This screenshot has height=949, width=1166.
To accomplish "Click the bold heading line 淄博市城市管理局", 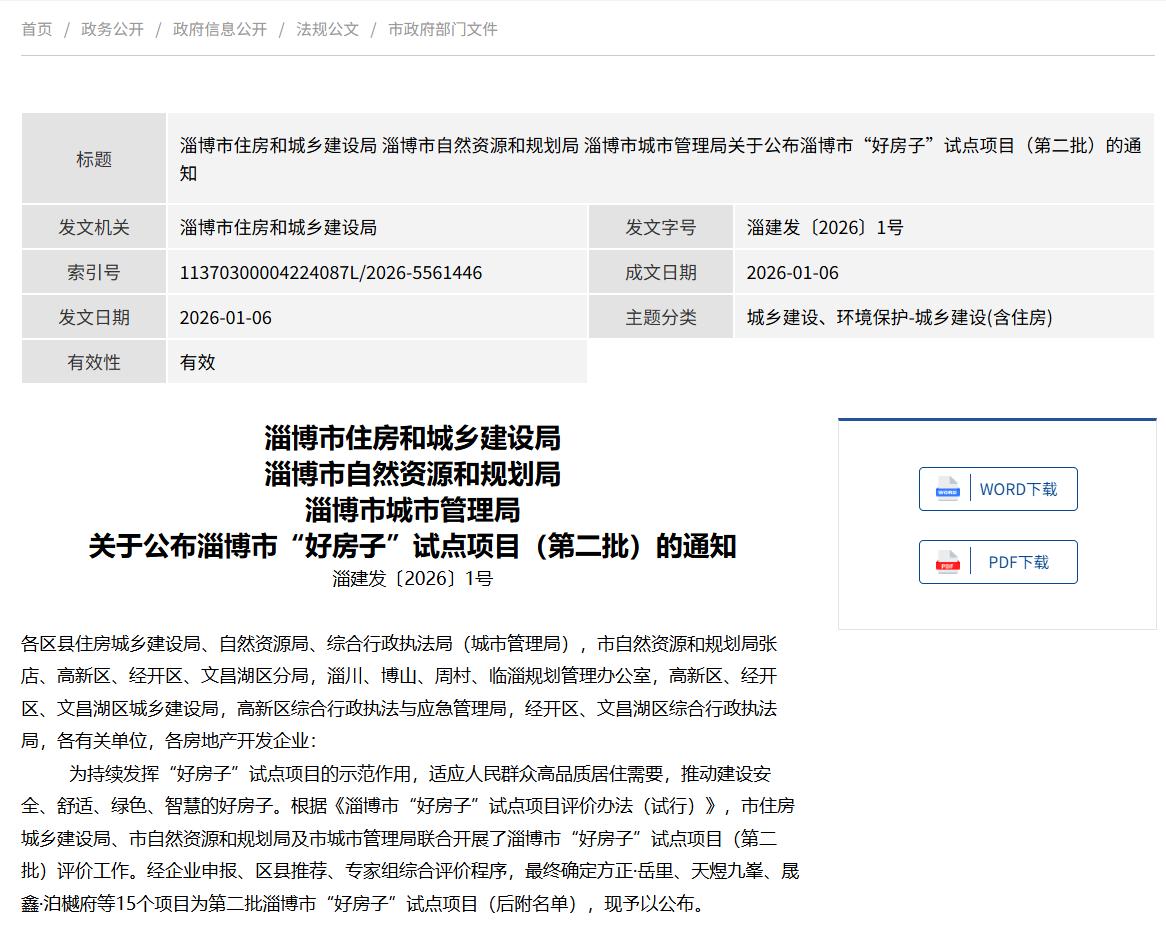I will (412, 510).
